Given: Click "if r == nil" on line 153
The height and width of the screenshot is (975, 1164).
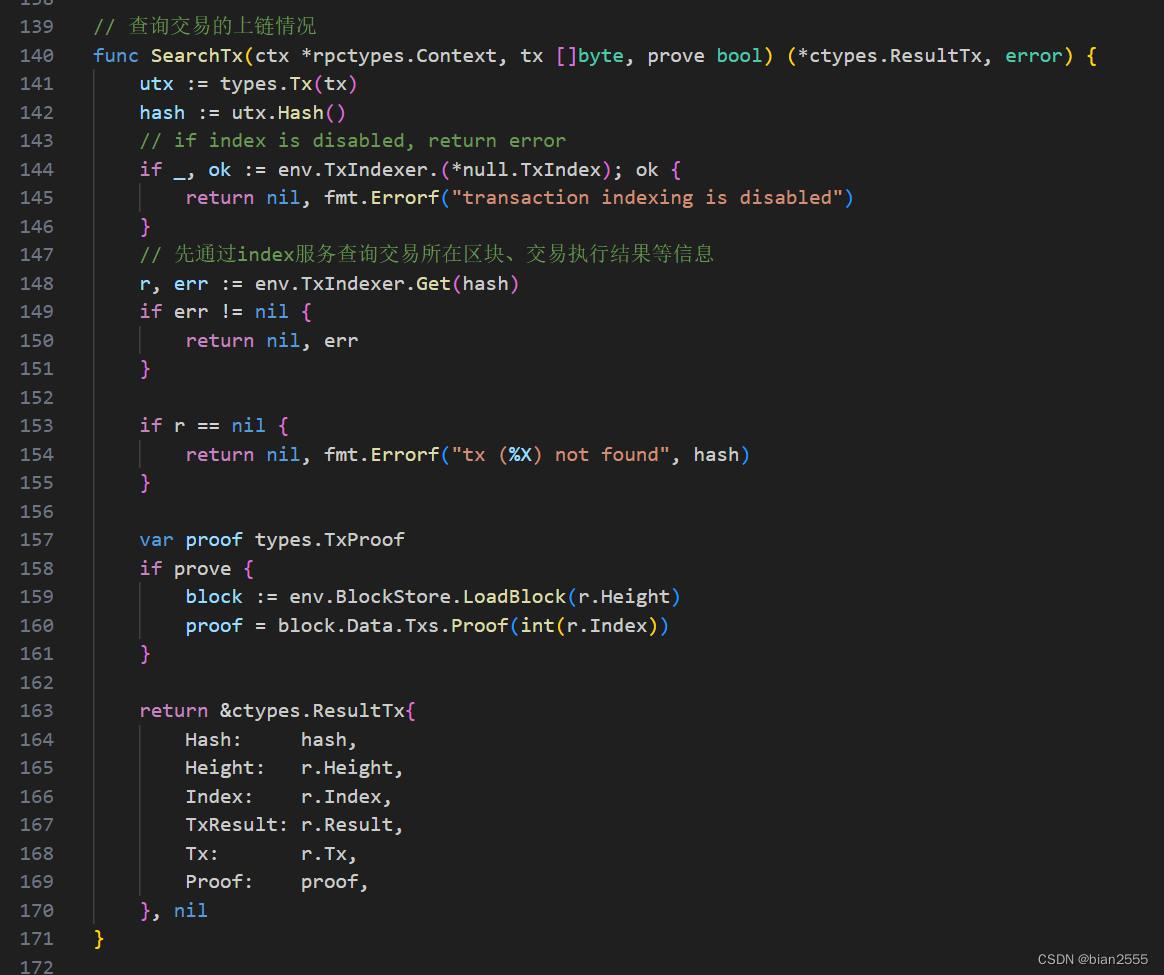Looking at the screenshot, I should [202, 426].
